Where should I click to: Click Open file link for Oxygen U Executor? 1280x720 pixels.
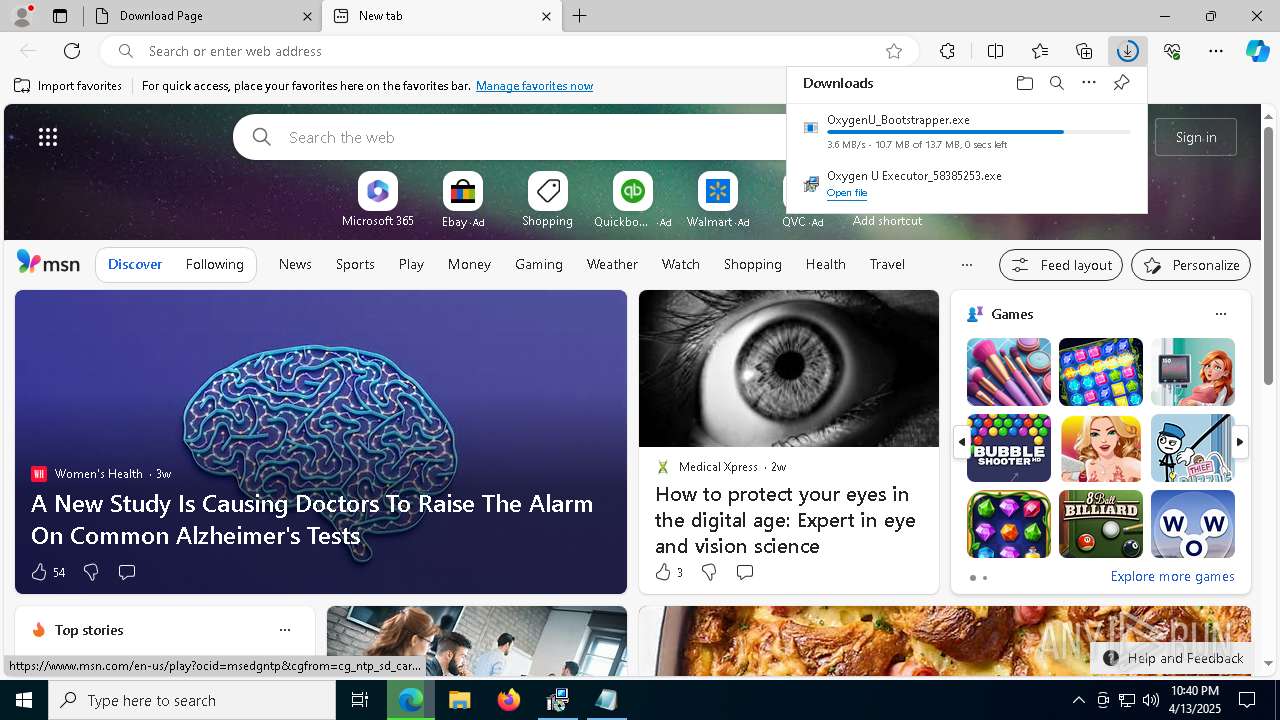(847, 193)
